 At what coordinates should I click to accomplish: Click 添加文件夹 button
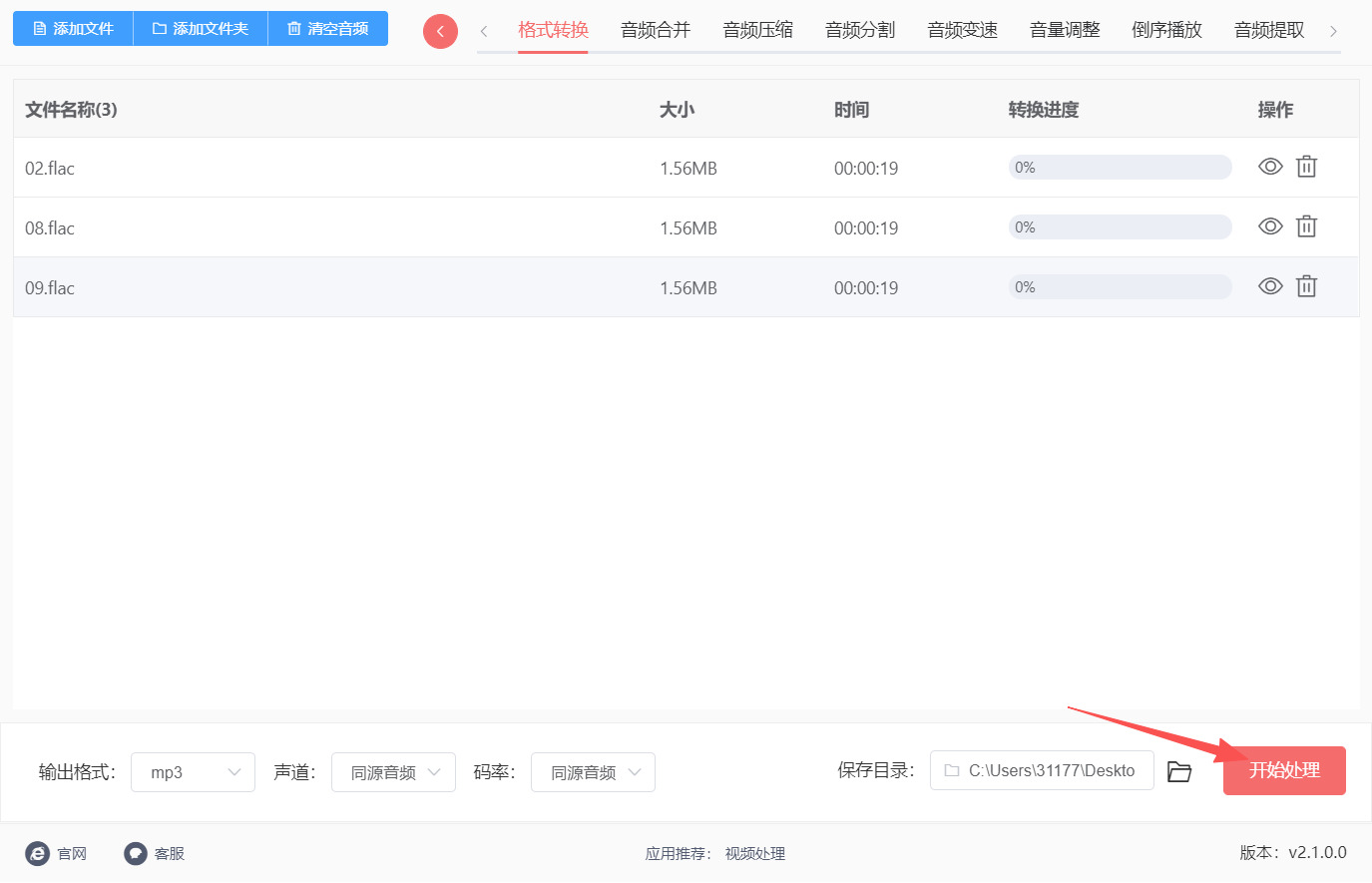[201, 29]
